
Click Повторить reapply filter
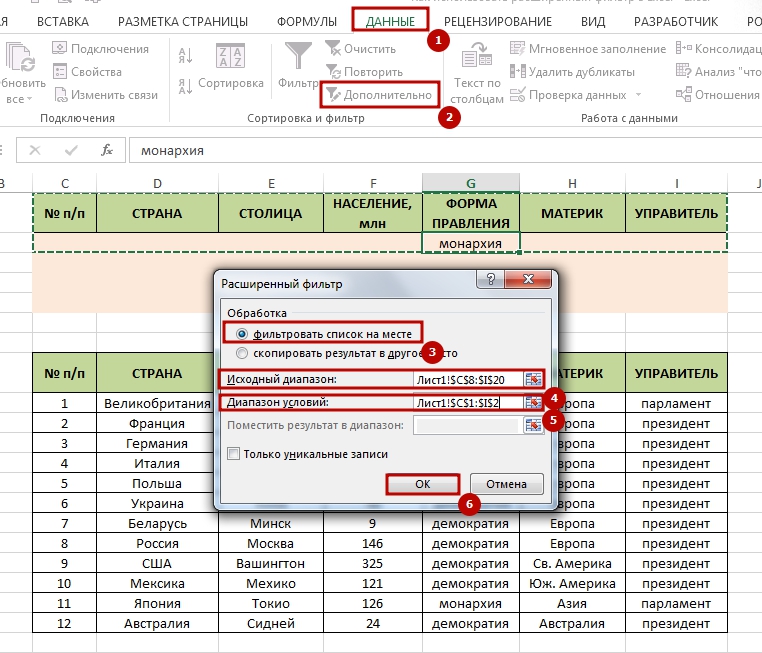[x=364, y=71]
